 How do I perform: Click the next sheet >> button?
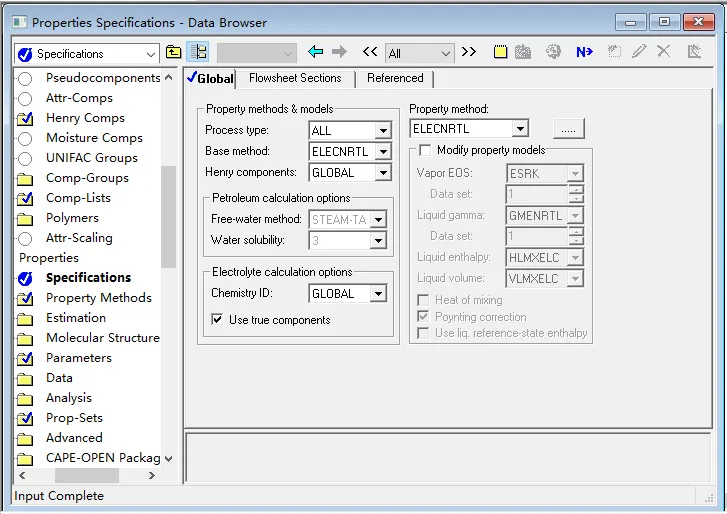469,51
